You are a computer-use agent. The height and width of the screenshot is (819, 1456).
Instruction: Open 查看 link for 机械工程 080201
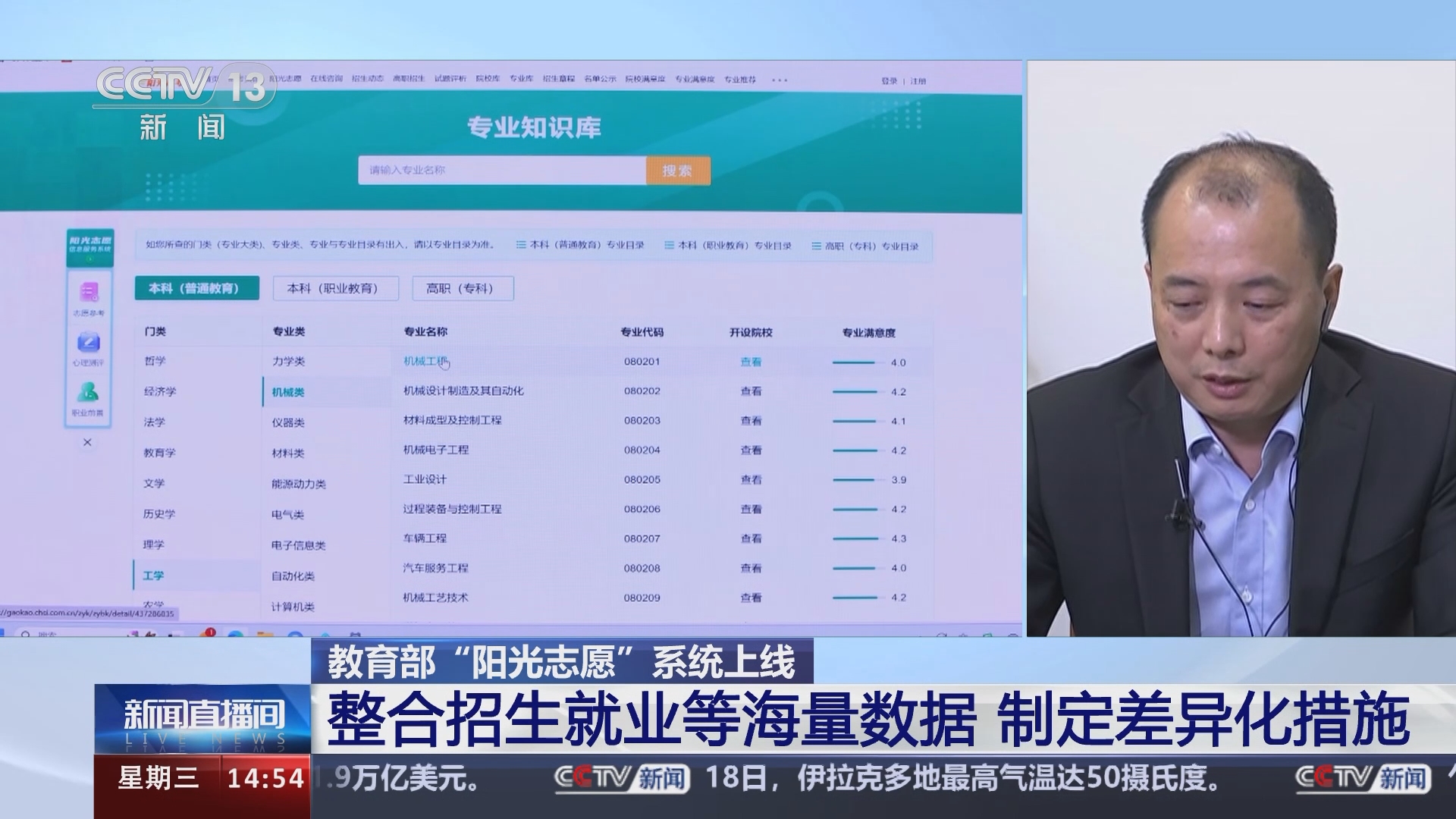(x=749, y=362)
